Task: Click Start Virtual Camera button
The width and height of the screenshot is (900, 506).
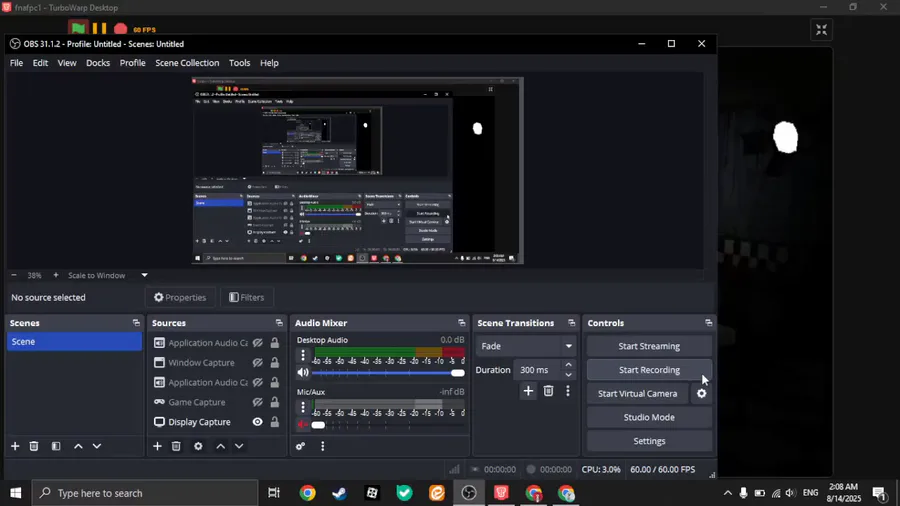Action: (x=638, y=394)
